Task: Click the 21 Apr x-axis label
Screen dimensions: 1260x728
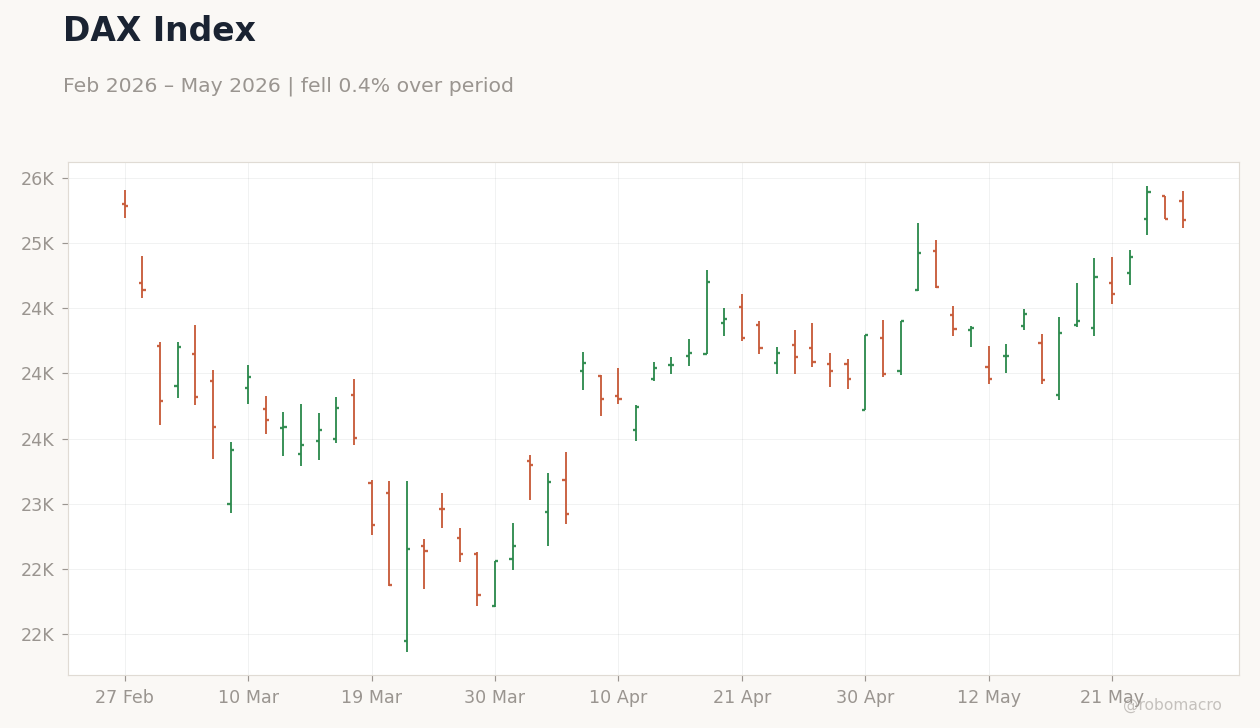Action: [x=742, y=697]
